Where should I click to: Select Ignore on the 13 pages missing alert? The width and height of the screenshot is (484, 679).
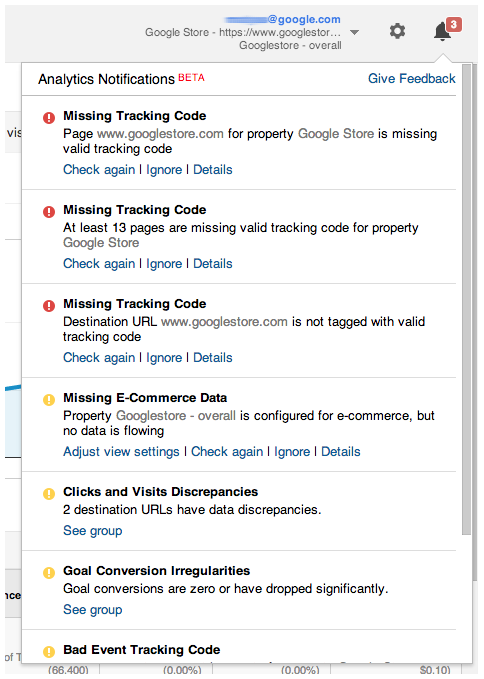pyautogui.click(x=164, y=264)
